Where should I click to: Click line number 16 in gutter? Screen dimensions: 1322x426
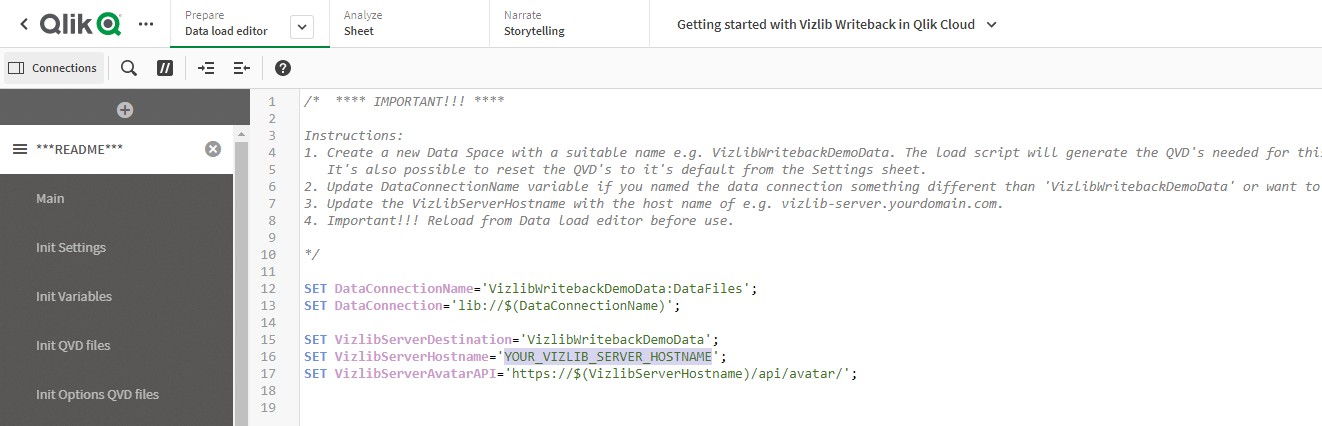[268, 356]
